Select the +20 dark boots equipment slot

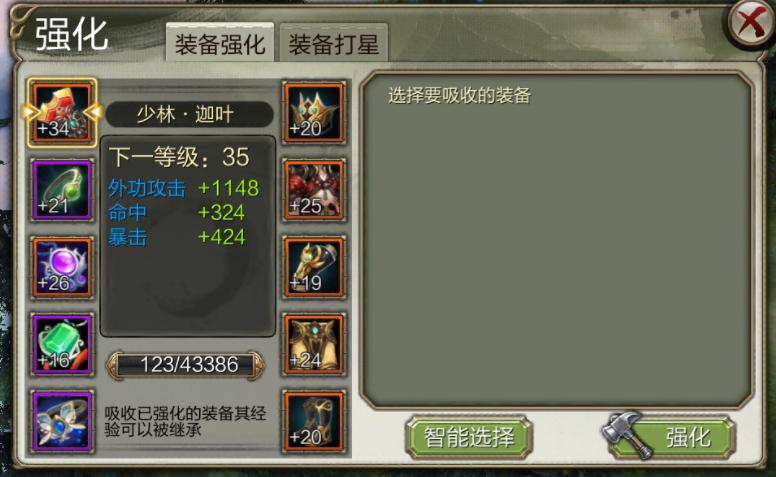[x=314, y=422]
